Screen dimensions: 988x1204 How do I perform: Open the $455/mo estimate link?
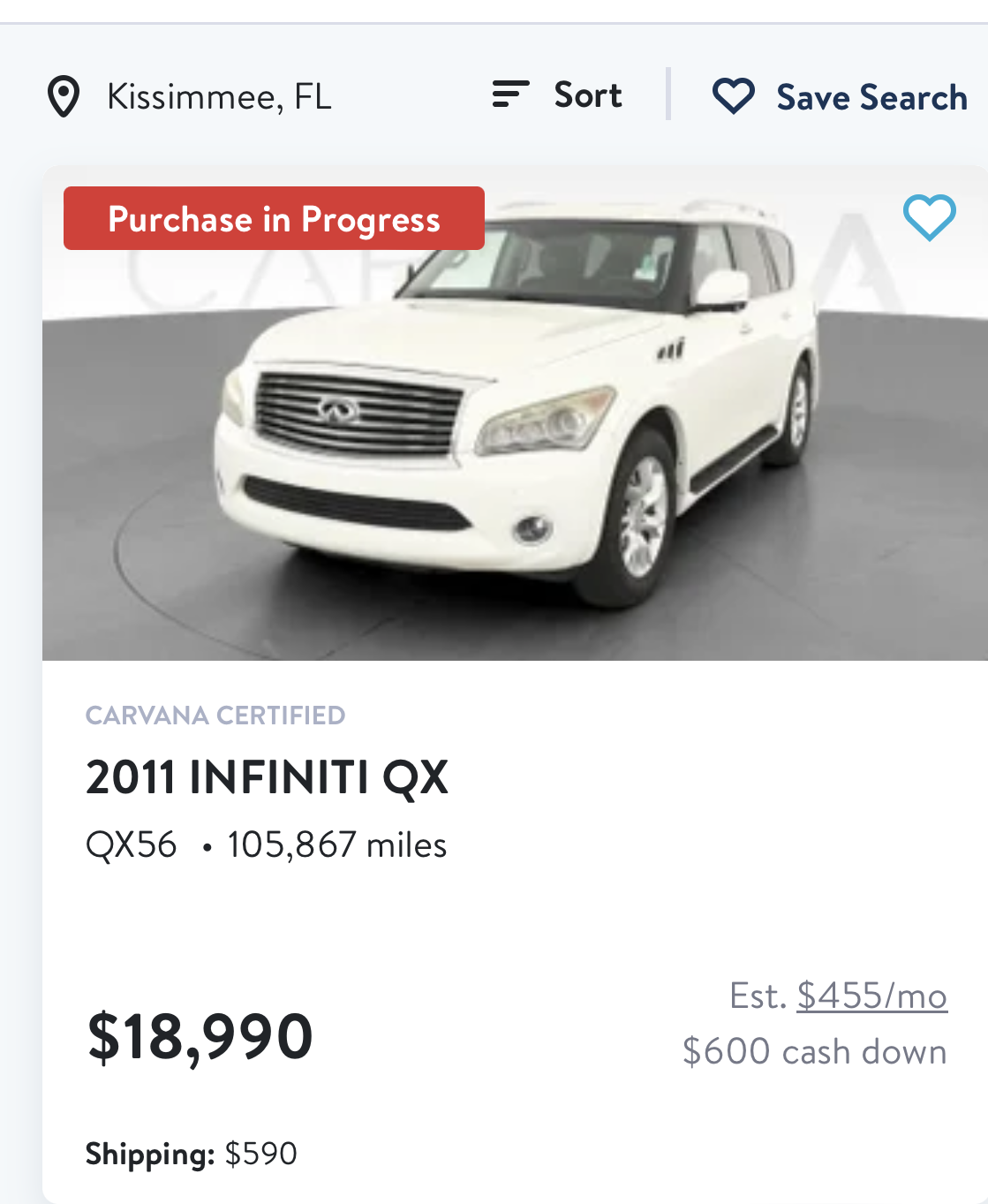pyautogui.click(x=871, y=996)
